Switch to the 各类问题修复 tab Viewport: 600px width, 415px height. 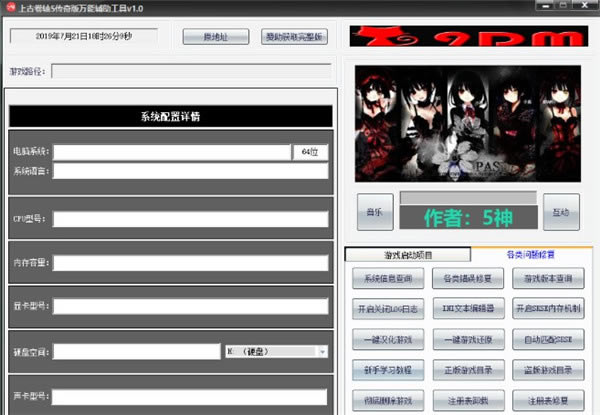[530, 254]
